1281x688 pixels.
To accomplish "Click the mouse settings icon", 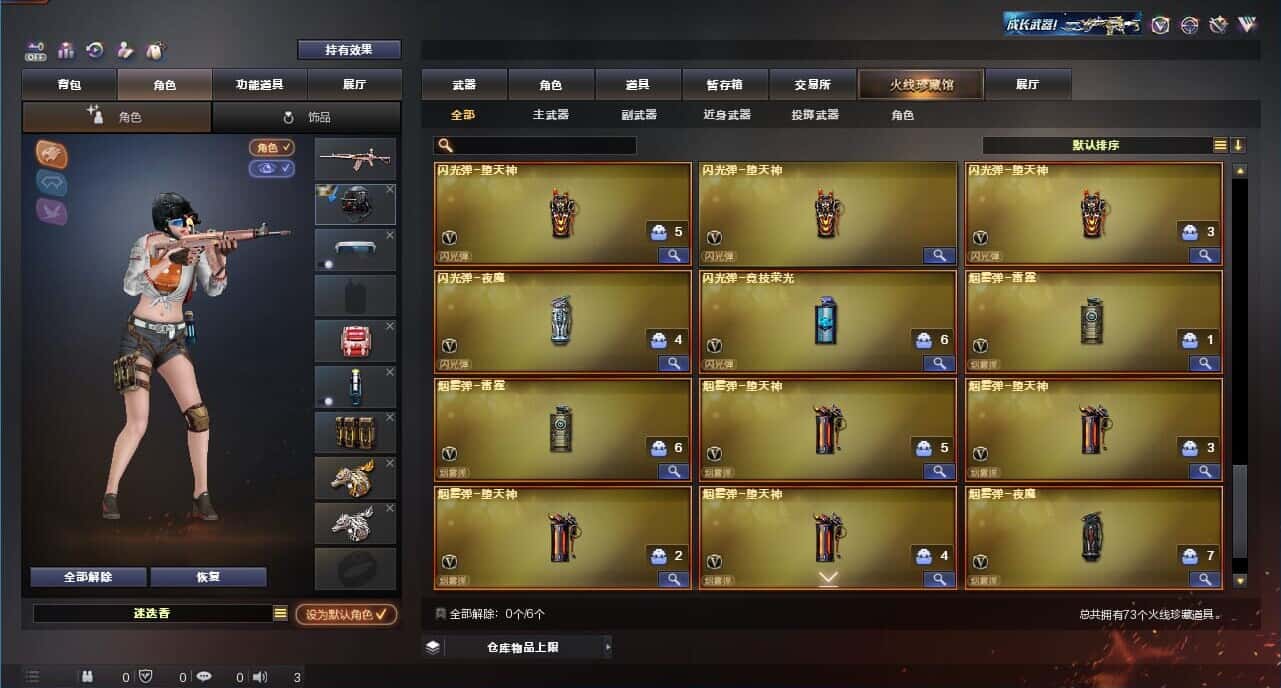I will (x=155, y=49).
